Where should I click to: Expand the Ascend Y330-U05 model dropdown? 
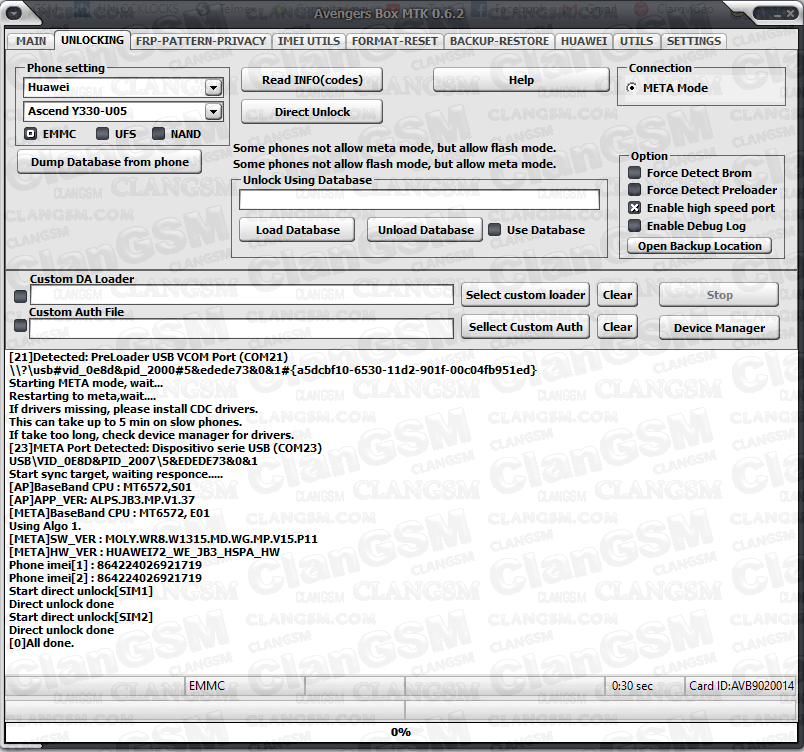[213, 111]
